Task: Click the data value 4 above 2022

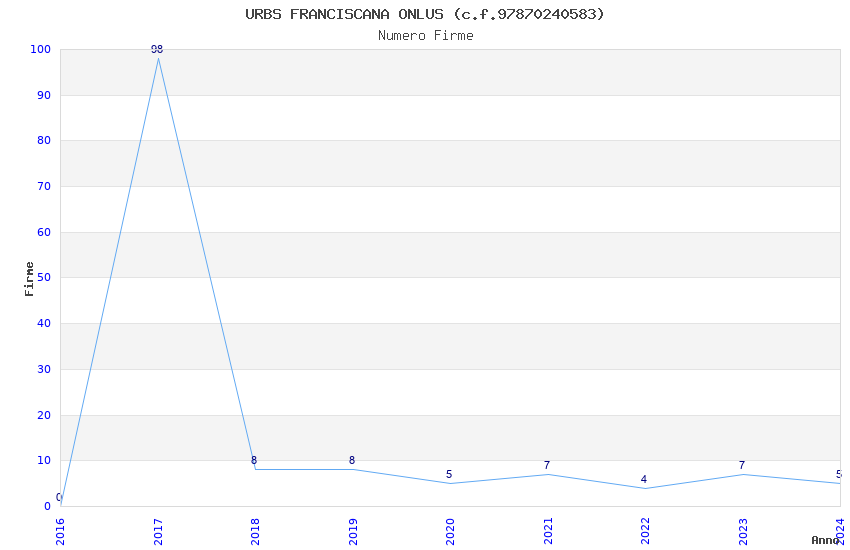Action: click(644, 480)
